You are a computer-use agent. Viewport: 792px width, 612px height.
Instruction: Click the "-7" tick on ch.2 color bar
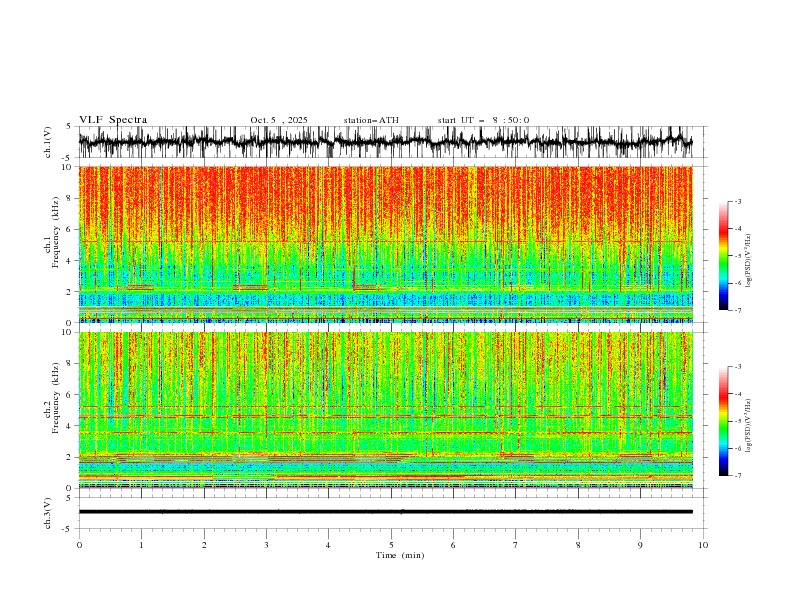point(737,476)
